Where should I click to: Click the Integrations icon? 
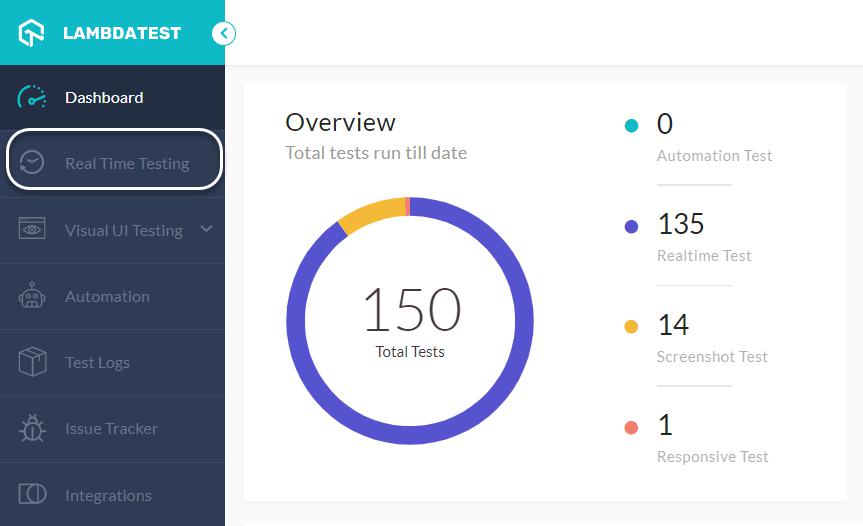tap(32, 494)
